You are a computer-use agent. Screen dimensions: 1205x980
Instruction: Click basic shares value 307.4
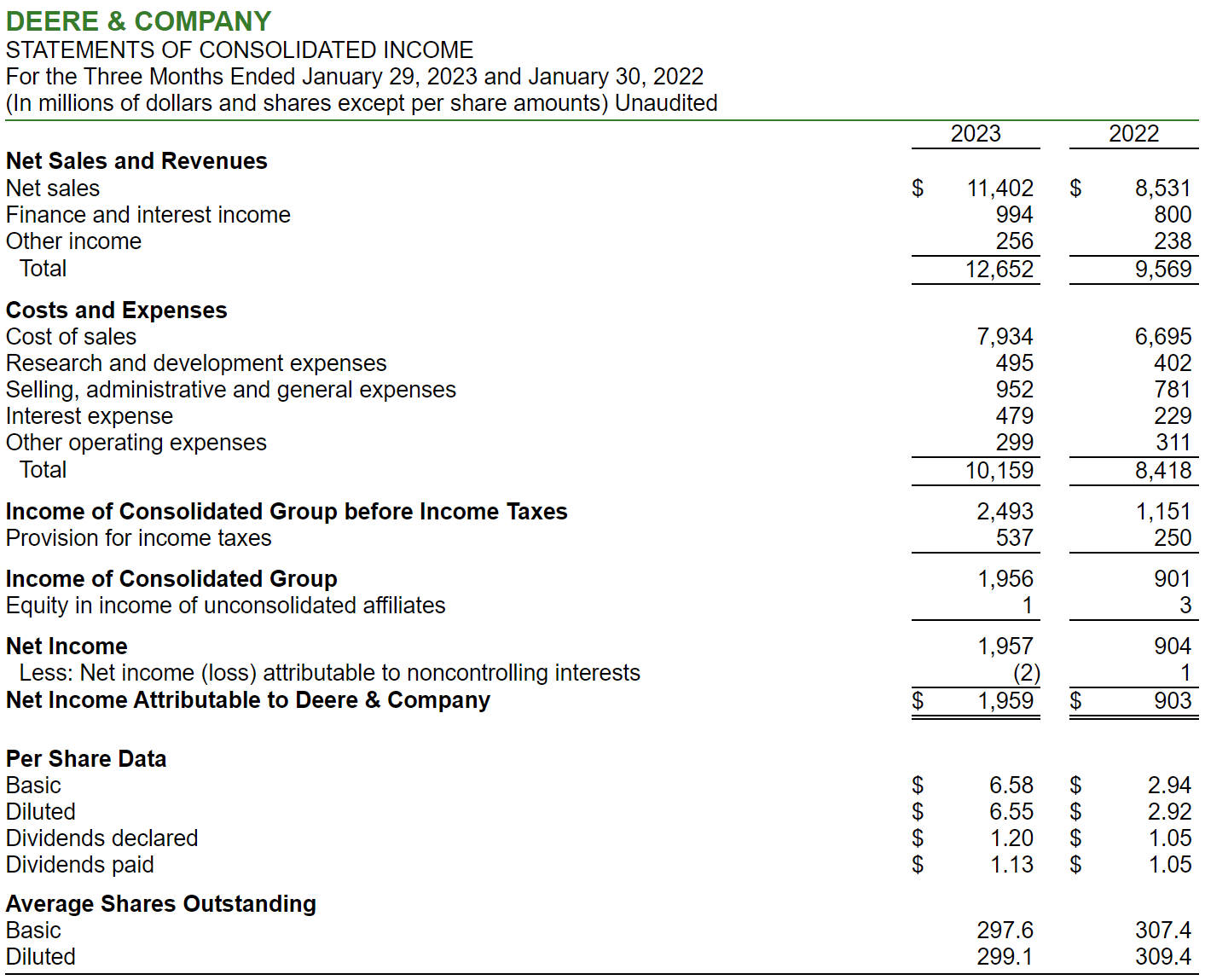click(1163, 930)
